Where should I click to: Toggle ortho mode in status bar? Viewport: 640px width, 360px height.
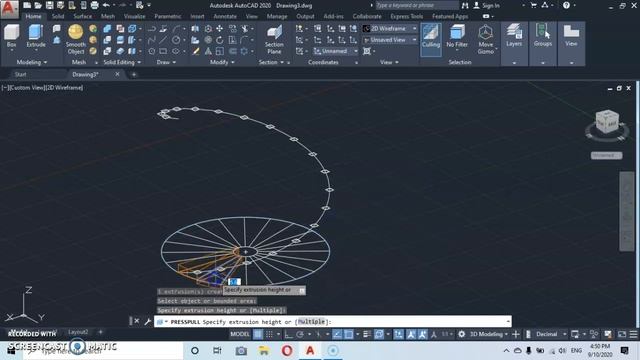coord(289,334)
